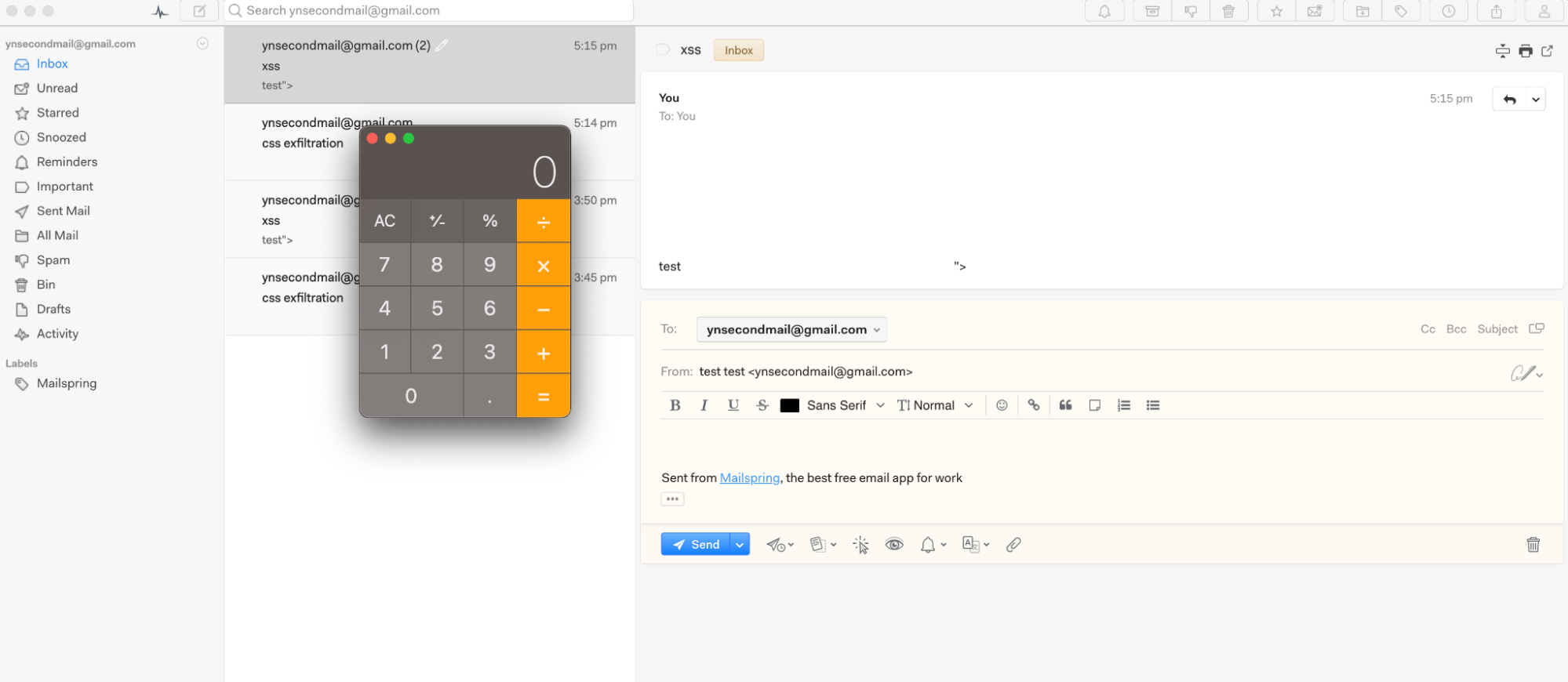Viewport: 1568px width, 682px height.
Task: Click the snooze clock icon in toolbar
Action: pyautogui.click(x=1449, y=11)
